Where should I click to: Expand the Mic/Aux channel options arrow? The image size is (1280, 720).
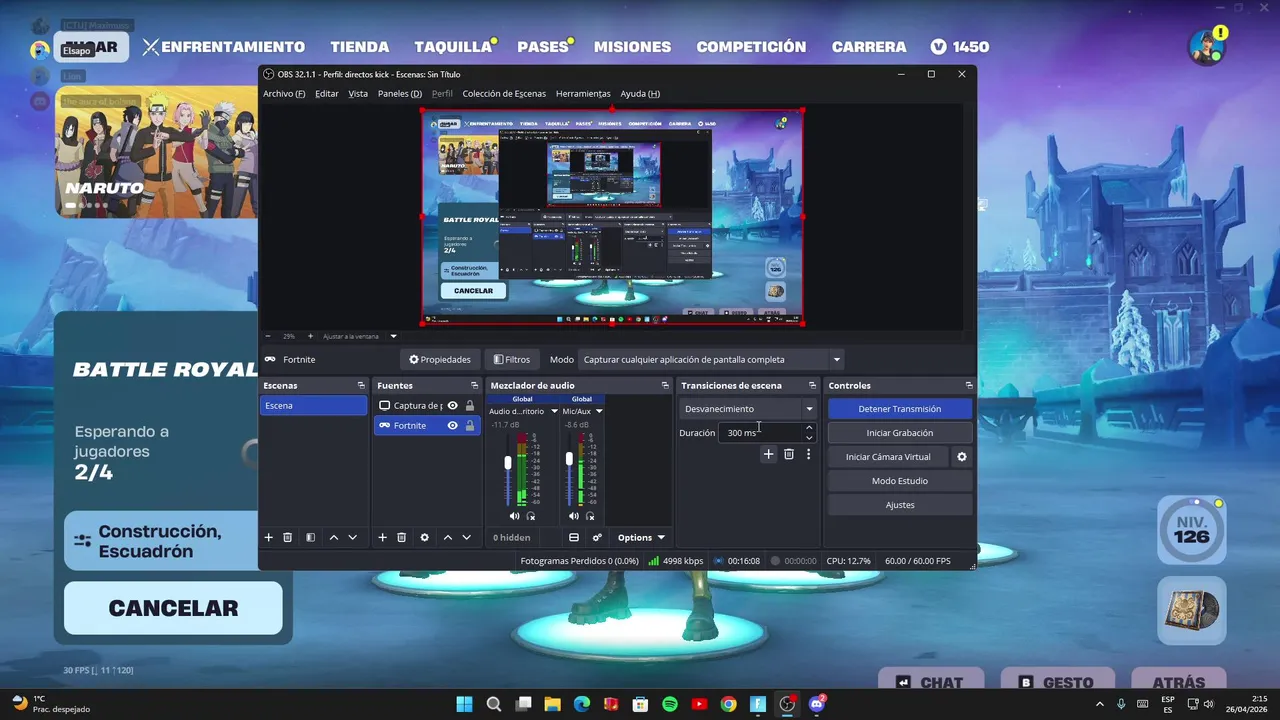coord(599,411)
